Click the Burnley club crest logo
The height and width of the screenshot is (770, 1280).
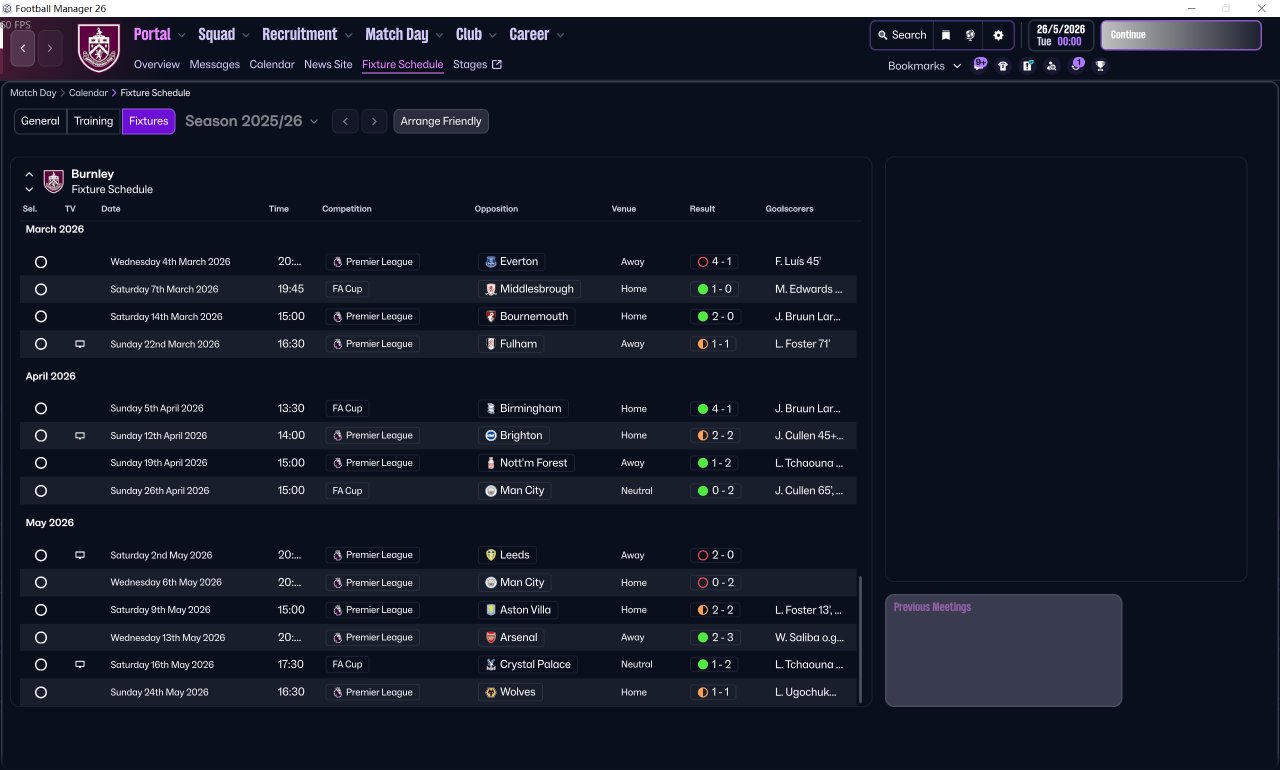[99, 48]
